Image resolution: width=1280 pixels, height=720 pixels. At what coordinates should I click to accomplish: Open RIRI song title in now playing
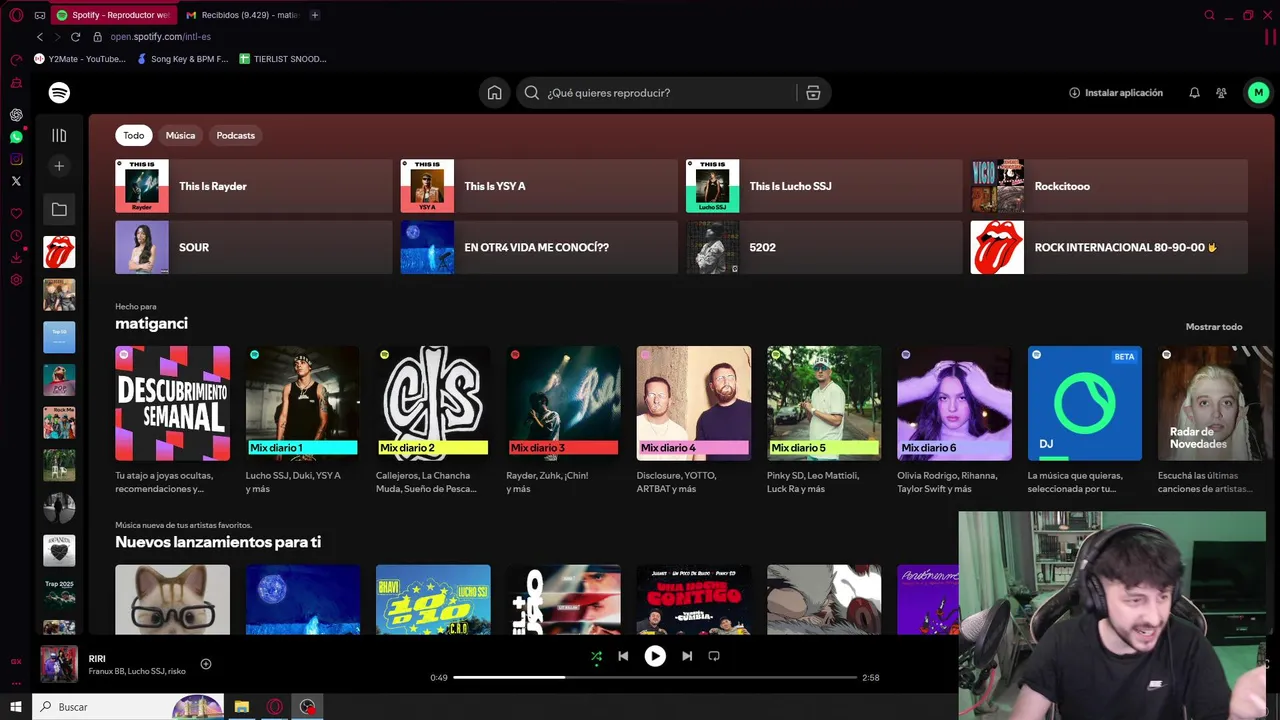(x=97, y=658)
